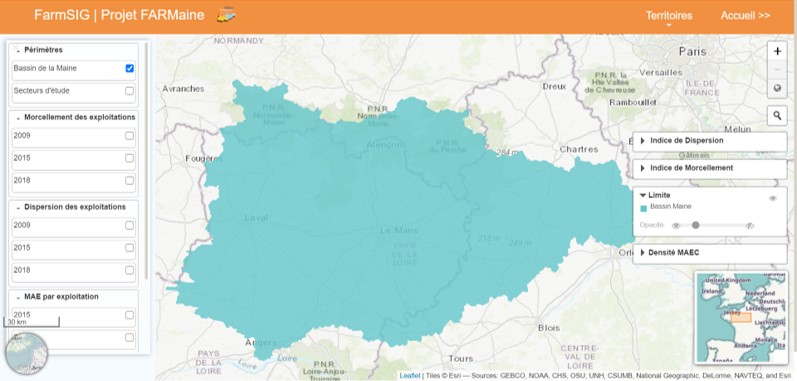This screenshot has height=381, width=797.
Task: Uncheck Bassin de la Maine checkbox
Action: (130, 68)
